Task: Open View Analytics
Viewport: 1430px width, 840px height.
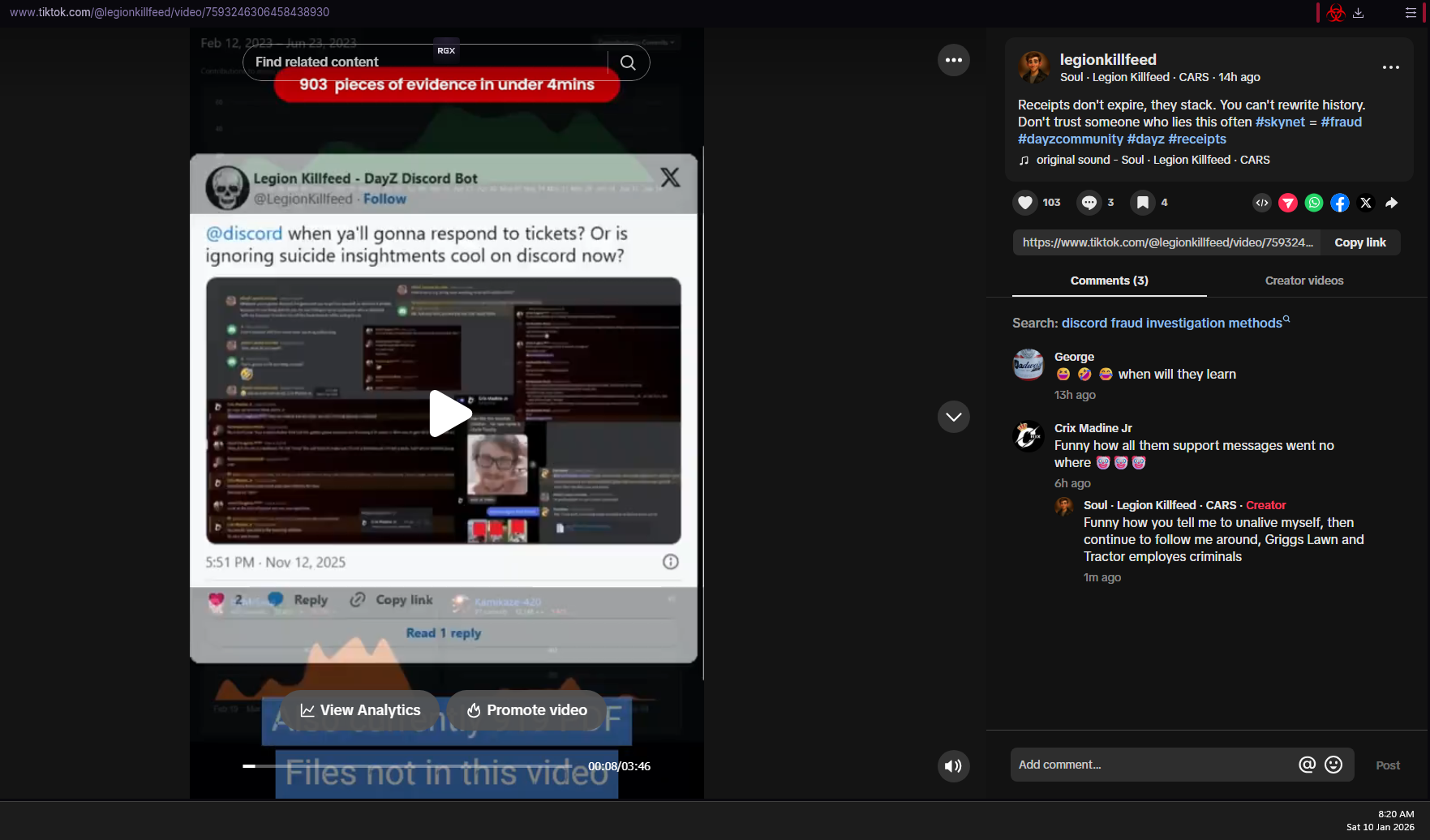Action: pos(360,710)
